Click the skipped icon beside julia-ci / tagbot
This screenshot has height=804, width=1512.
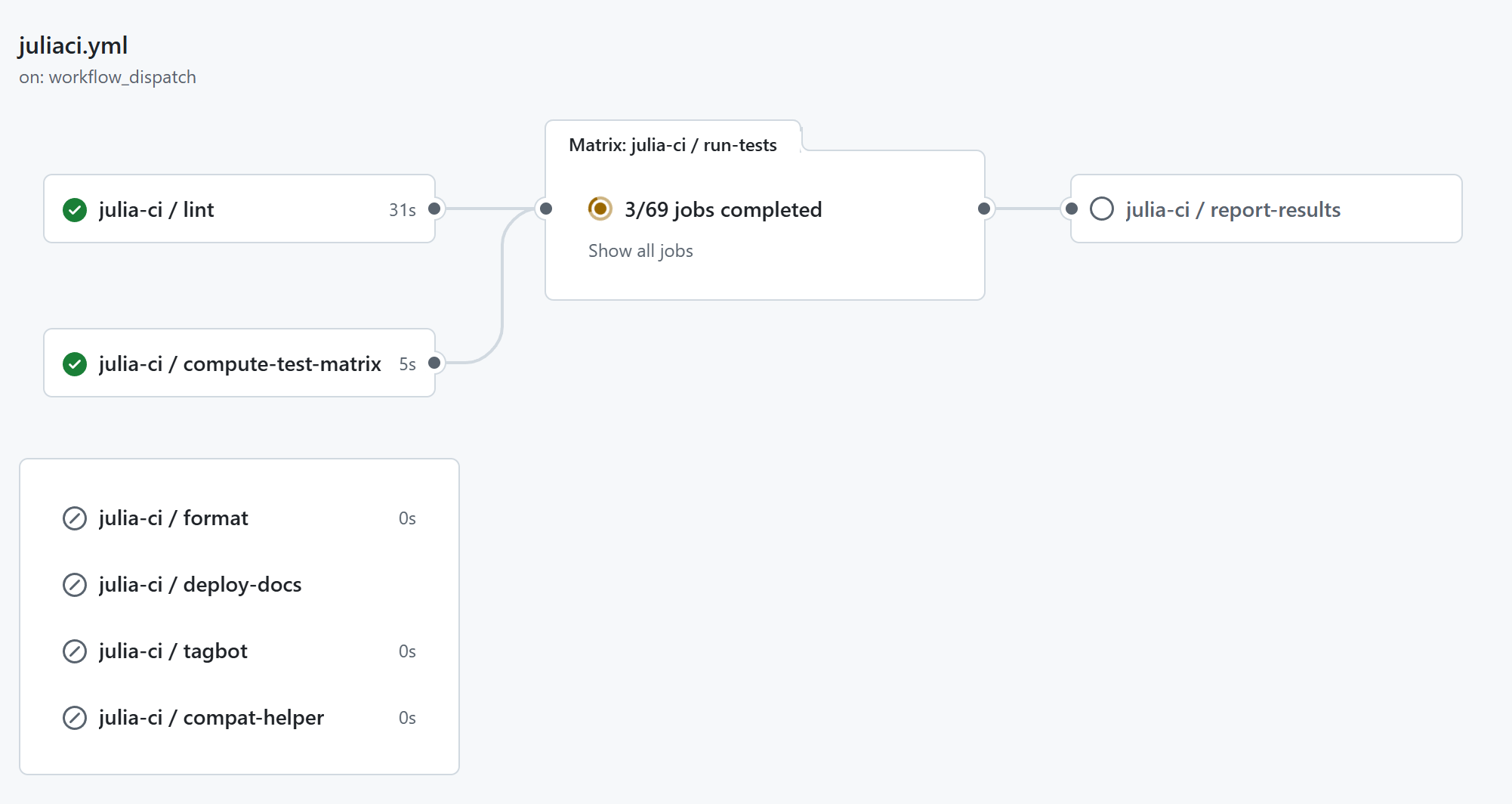point(75,651)
